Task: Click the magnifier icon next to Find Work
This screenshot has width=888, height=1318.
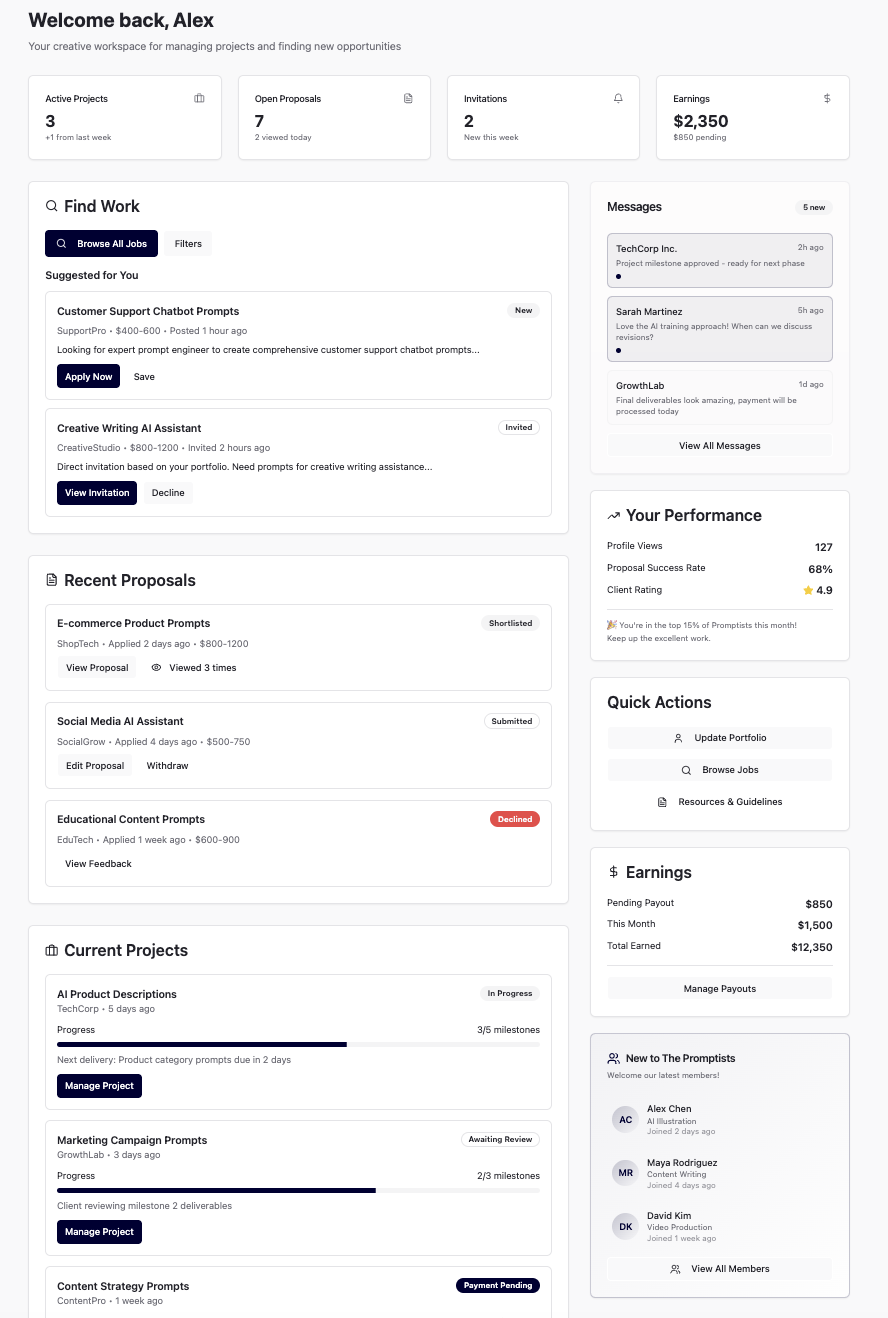Action: pyautogui.click(x=51, y=205)
